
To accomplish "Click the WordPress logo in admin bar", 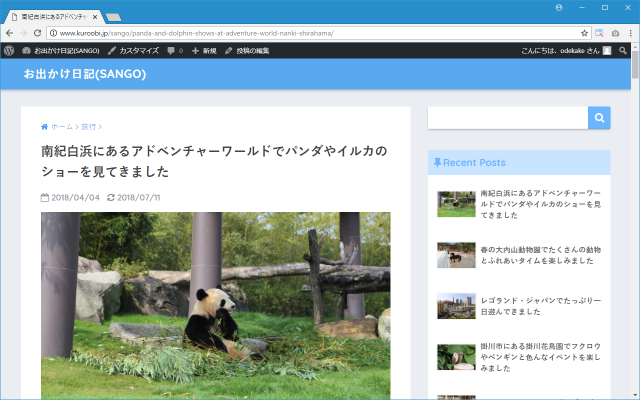I will pyautogui.click(x=9, y=51).
